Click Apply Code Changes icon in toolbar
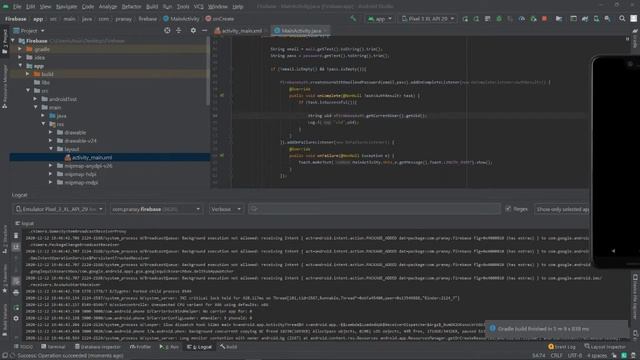Viewport: 640px width, 360px height. (488, 19)
